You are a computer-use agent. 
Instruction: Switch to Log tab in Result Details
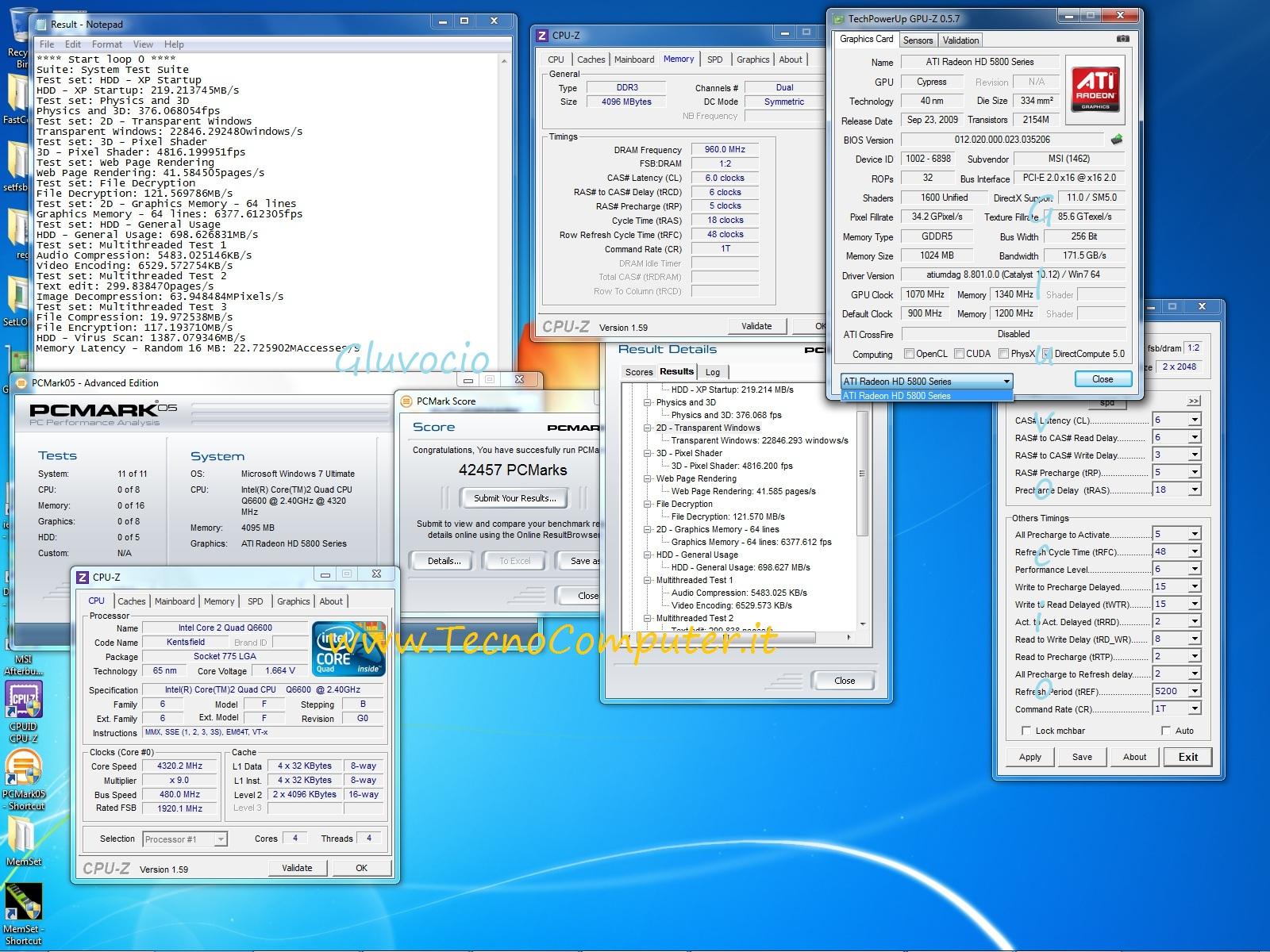pyautogui.click(x=713, y=372)
